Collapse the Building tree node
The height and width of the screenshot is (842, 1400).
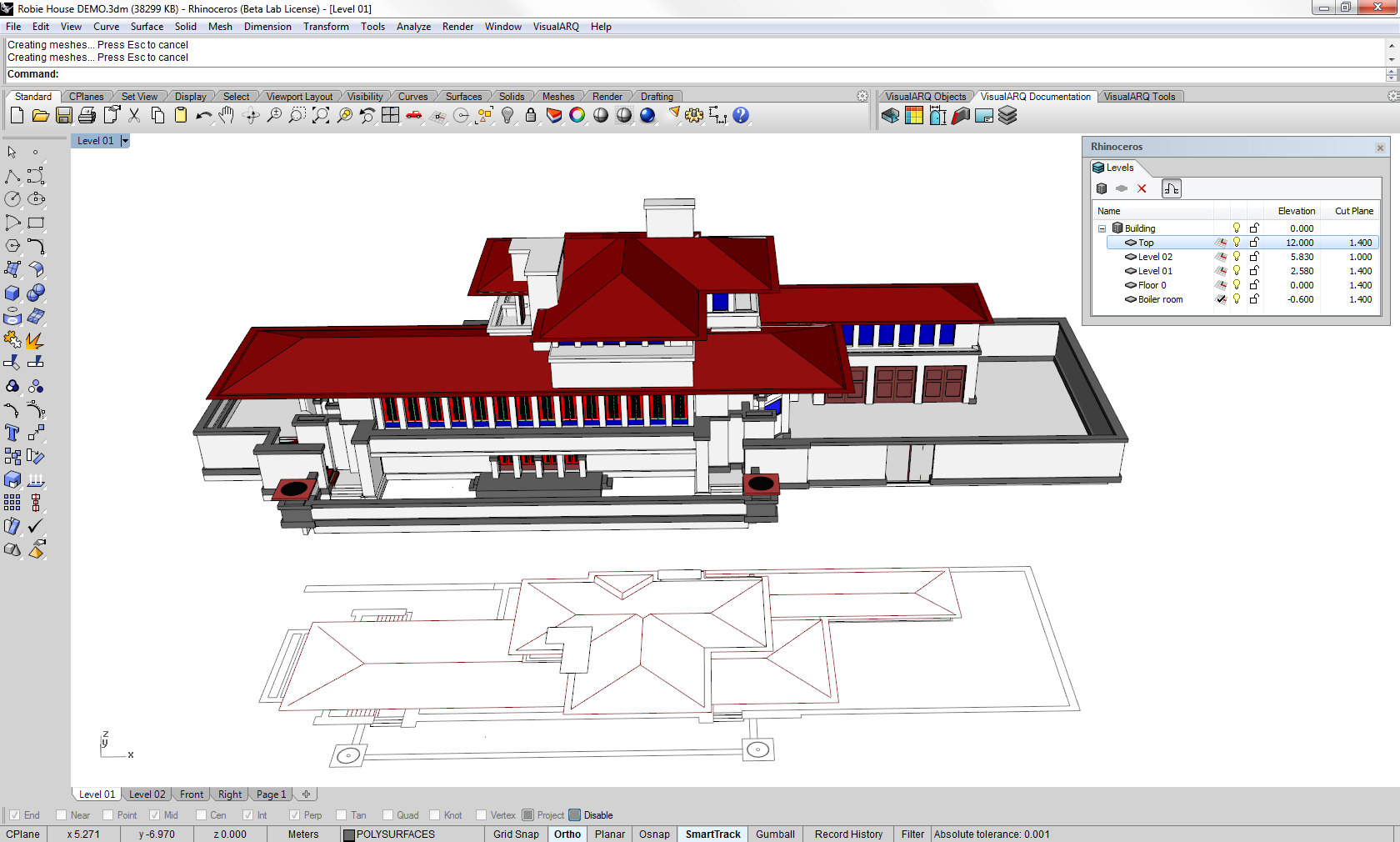pyautogui.click(x=1102, y=228)
